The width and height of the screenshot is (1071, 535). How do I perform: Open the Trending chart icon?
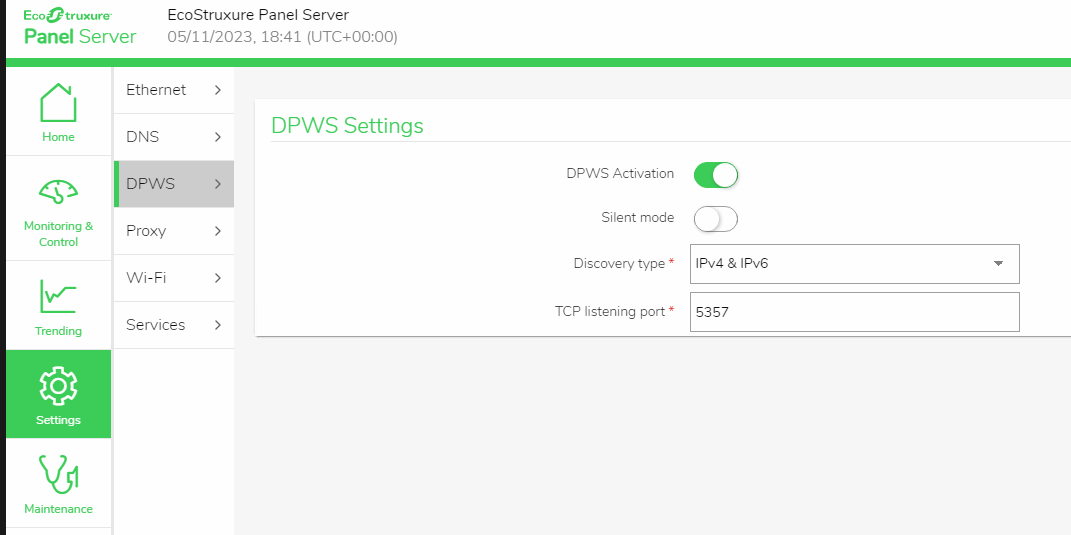[58, 296]
